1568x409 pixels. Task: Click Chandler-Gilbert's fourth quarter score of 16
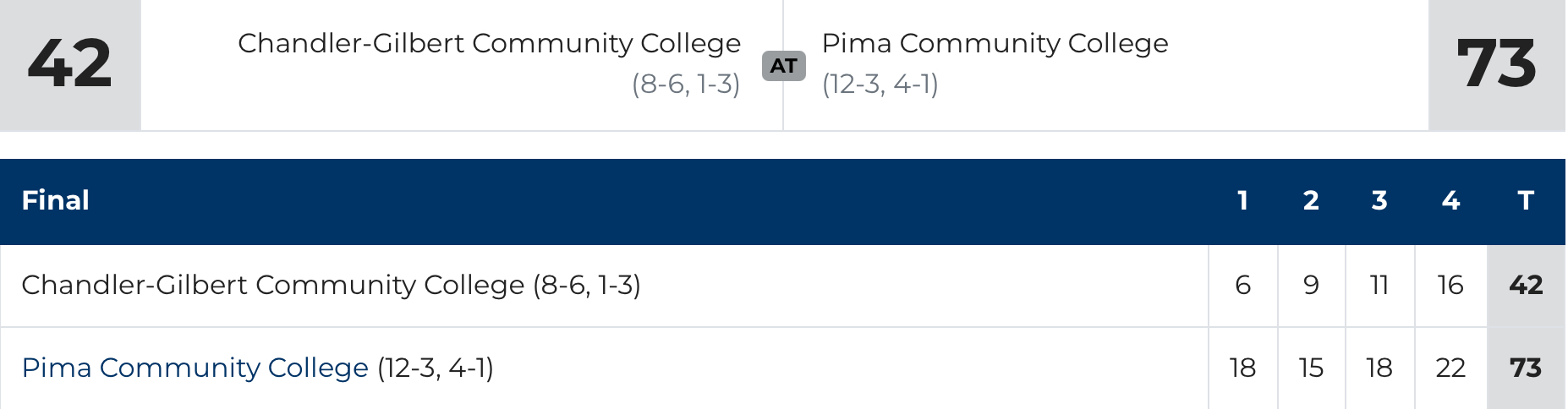[x=1450, y=285]
